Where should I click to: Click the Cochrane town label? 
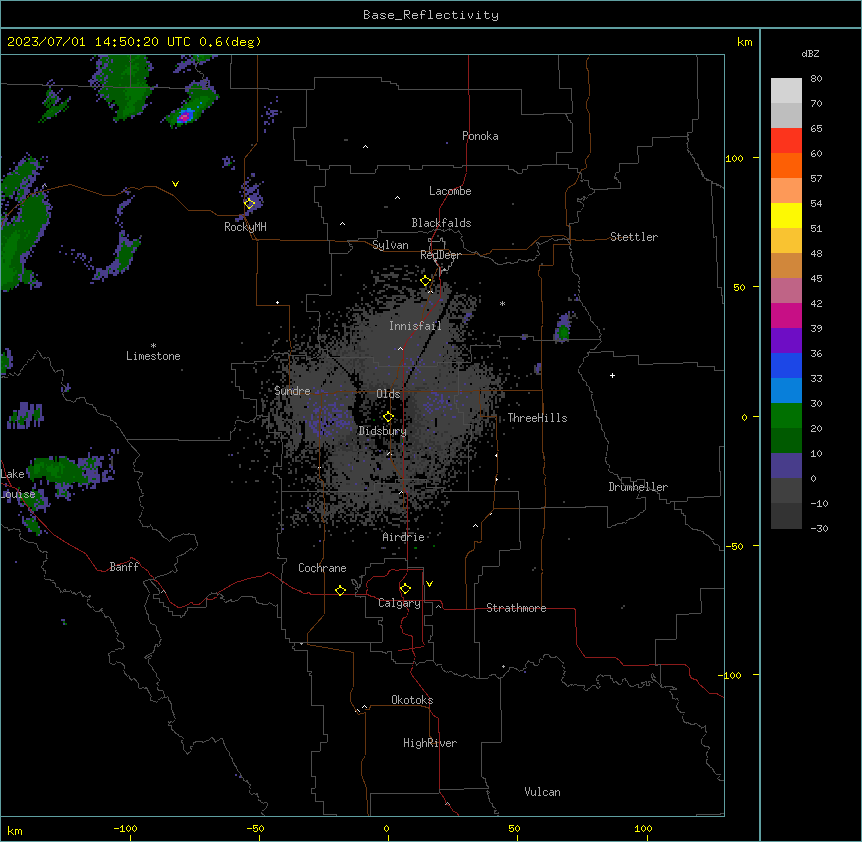(322, 568)
